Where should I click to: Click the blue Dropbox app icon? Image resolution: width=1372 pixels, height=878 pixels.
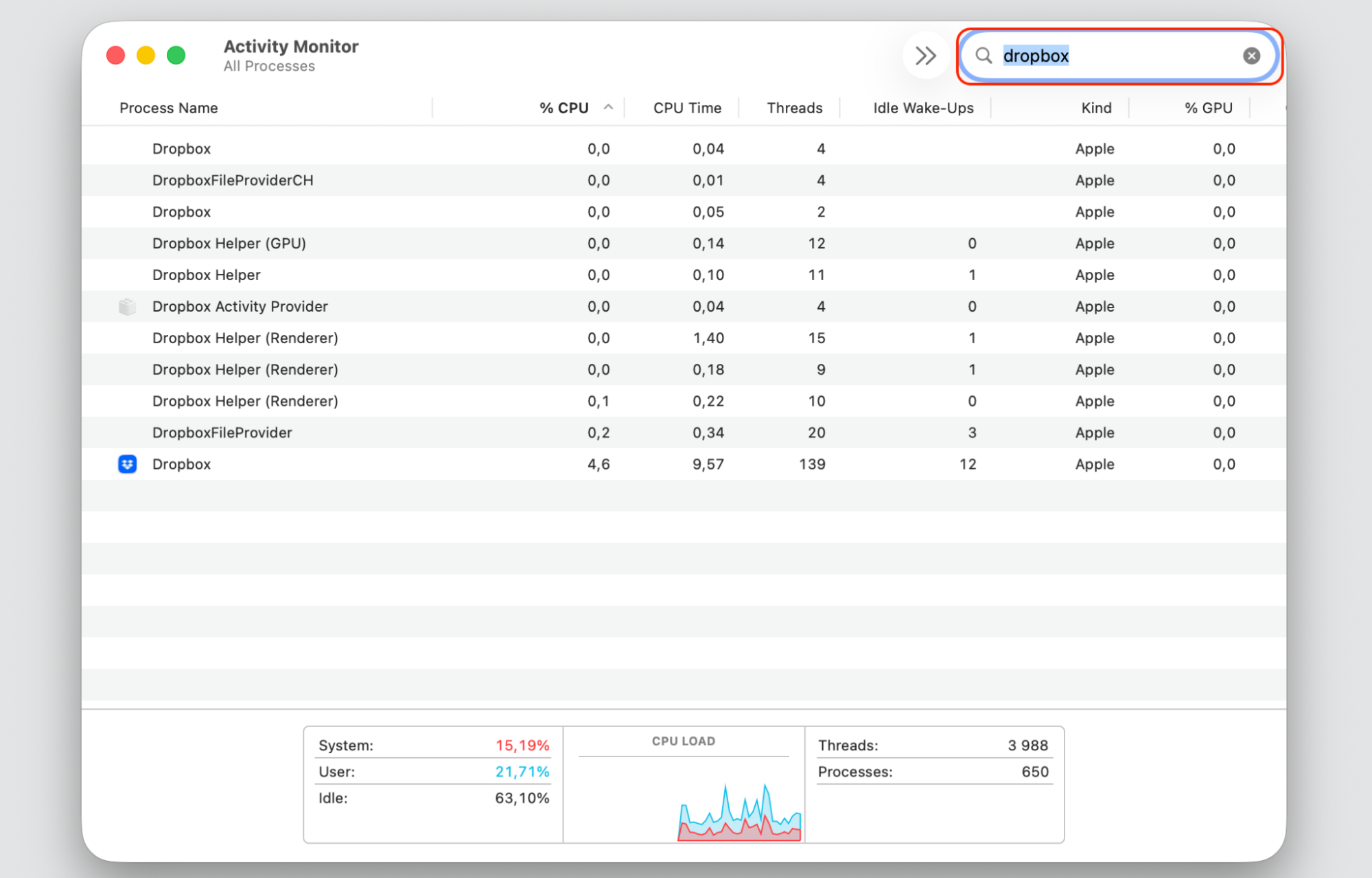click(x=127, y=464)
